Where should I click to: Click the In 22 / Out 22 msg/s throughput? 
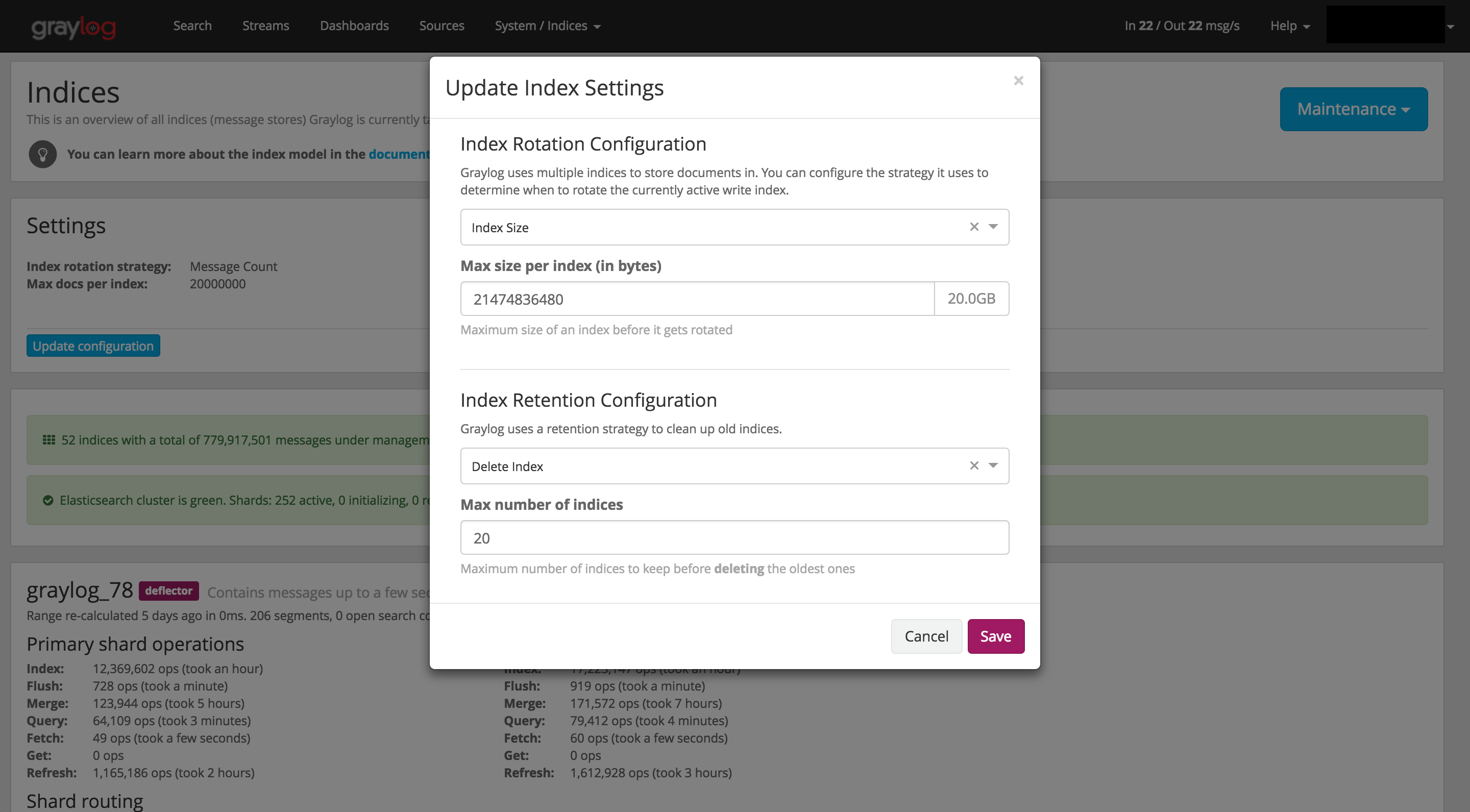(x=1182, y=26)
